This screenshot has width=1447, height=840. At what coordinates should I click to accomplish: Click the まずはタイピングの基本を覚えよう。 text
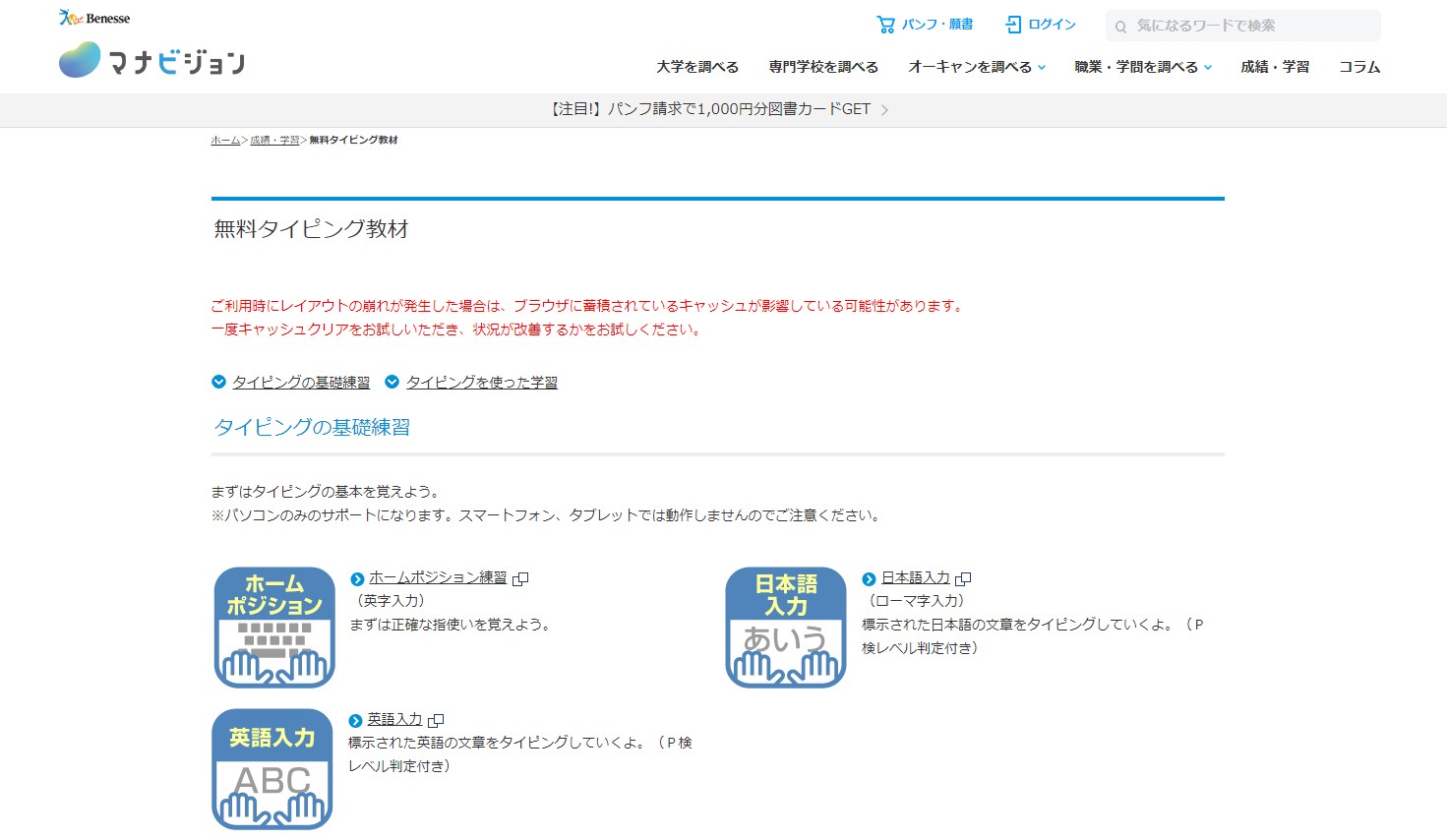point(327,491)
